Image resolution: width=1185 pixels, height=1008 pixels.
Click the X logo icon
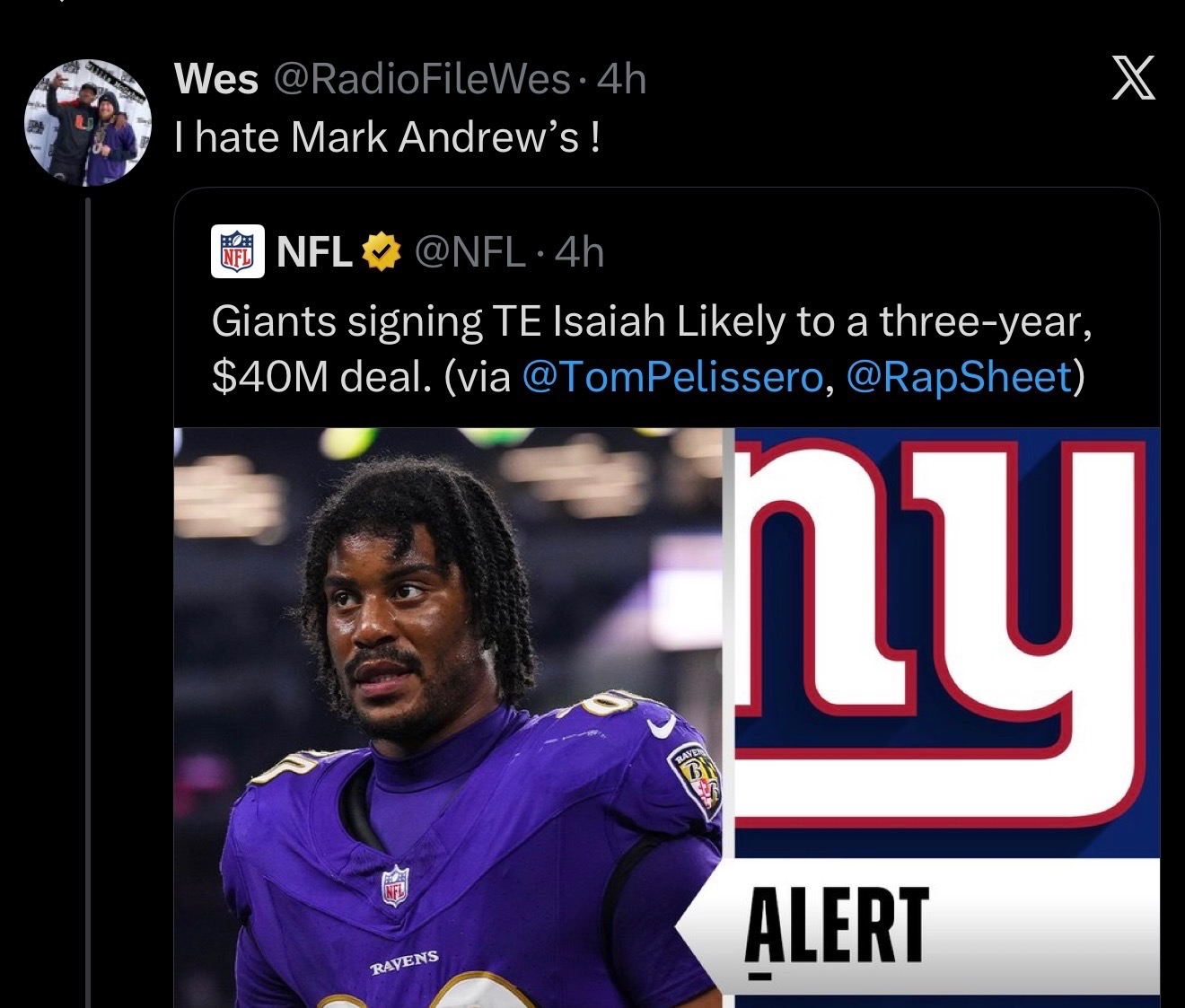1133,77
